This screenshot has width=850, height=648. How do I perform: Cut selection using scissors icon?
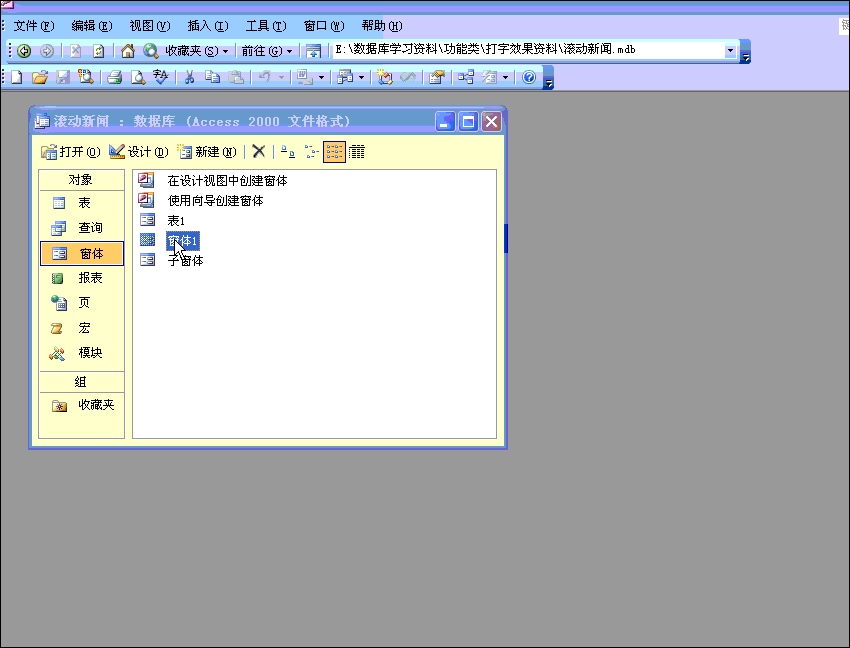(x=189, y=78)
